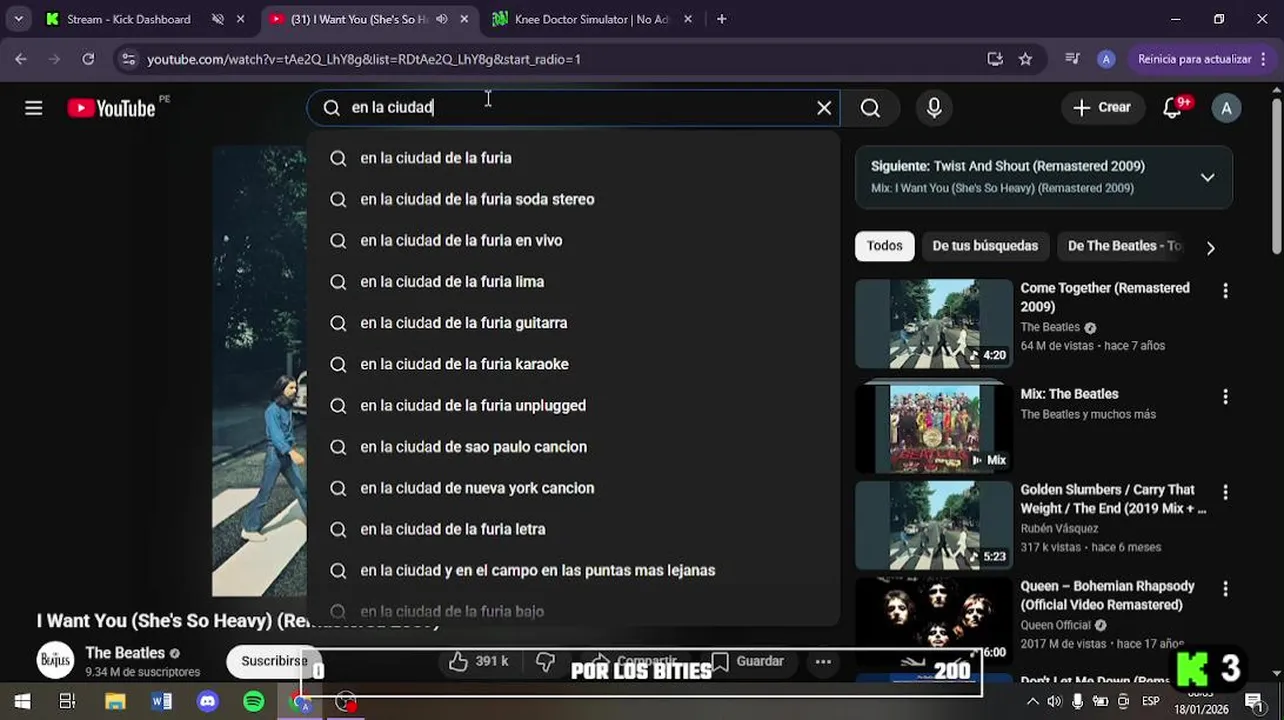Screen dimensions: 1284x720
Task: Run the search with the magnifier button
Action: click(x=870, y=108)
